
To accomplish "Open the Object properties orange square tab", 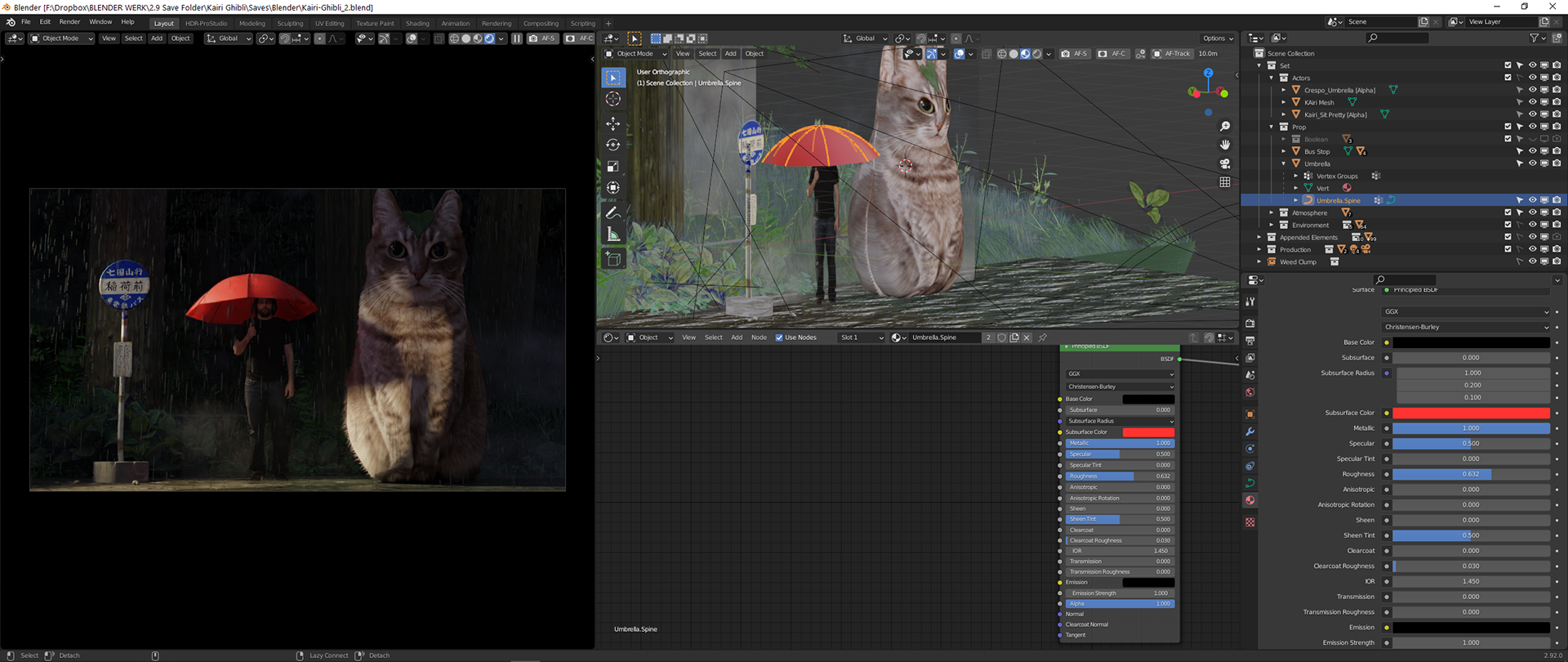I will pos(1249,414).
